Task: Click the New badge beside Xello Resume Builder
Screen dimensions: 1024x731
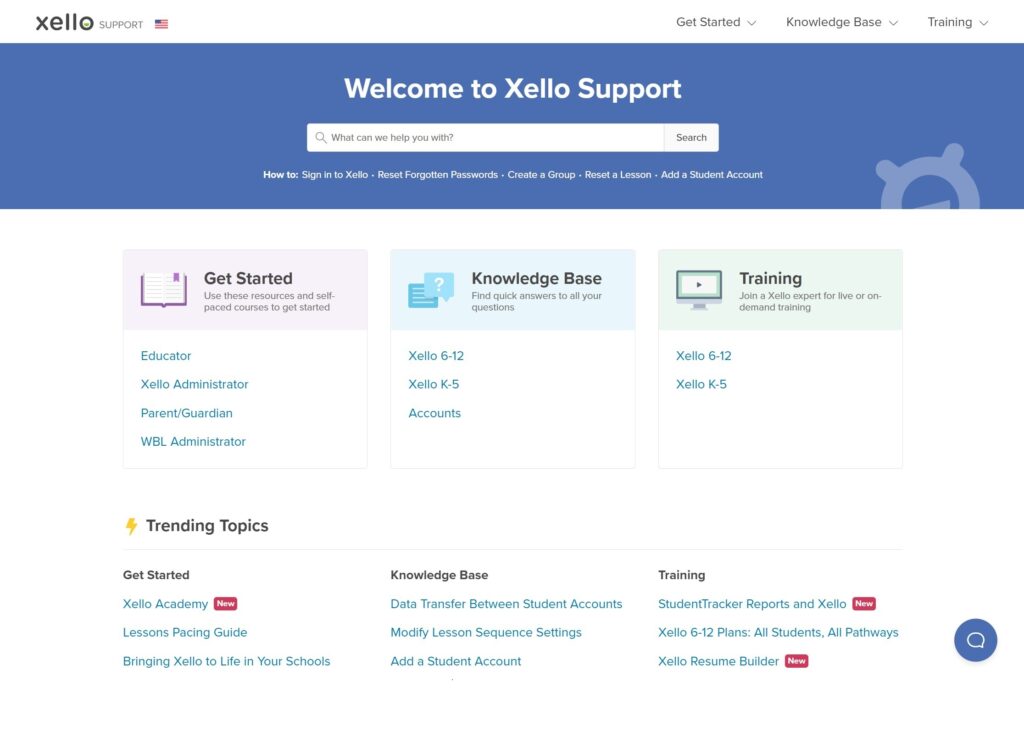Action: 796,661
